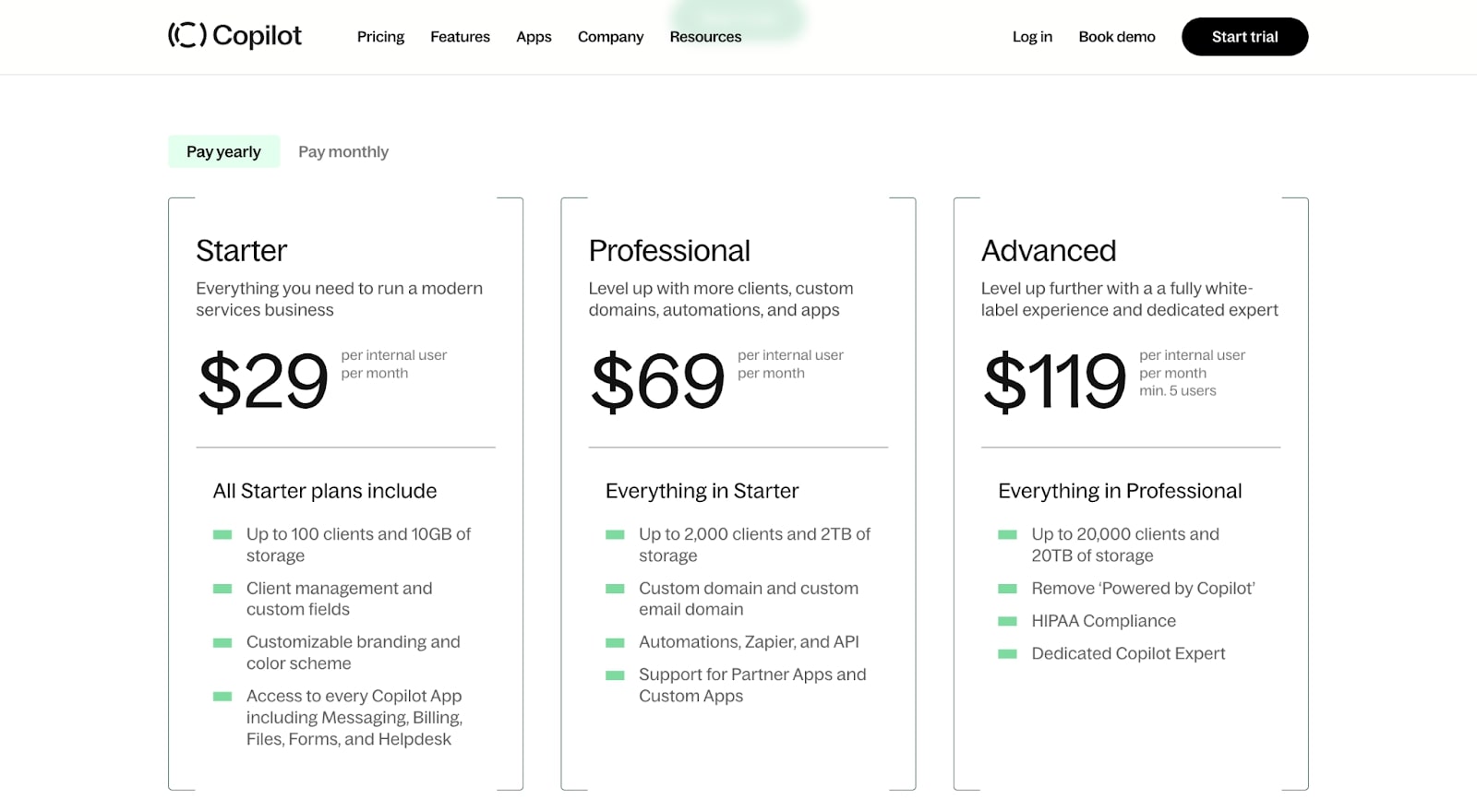1477x812 pixels.
Task: Open the Resources menu item
Action: click(x=705, y=37)
